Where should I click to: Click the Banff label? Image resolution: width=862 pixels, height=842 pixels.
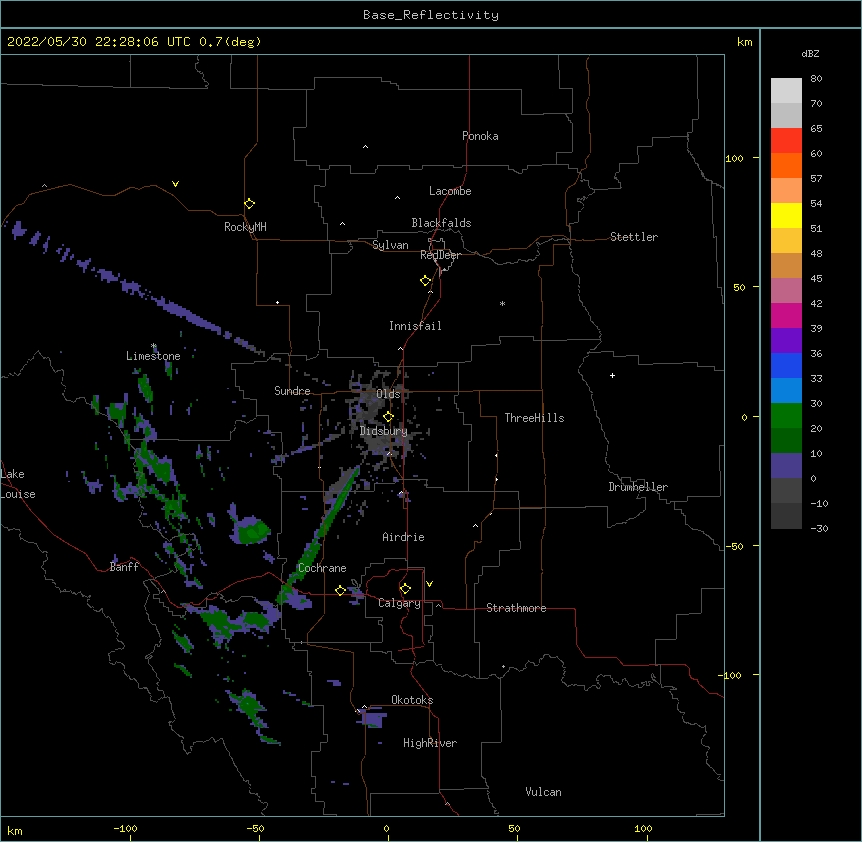click(124, 567)
